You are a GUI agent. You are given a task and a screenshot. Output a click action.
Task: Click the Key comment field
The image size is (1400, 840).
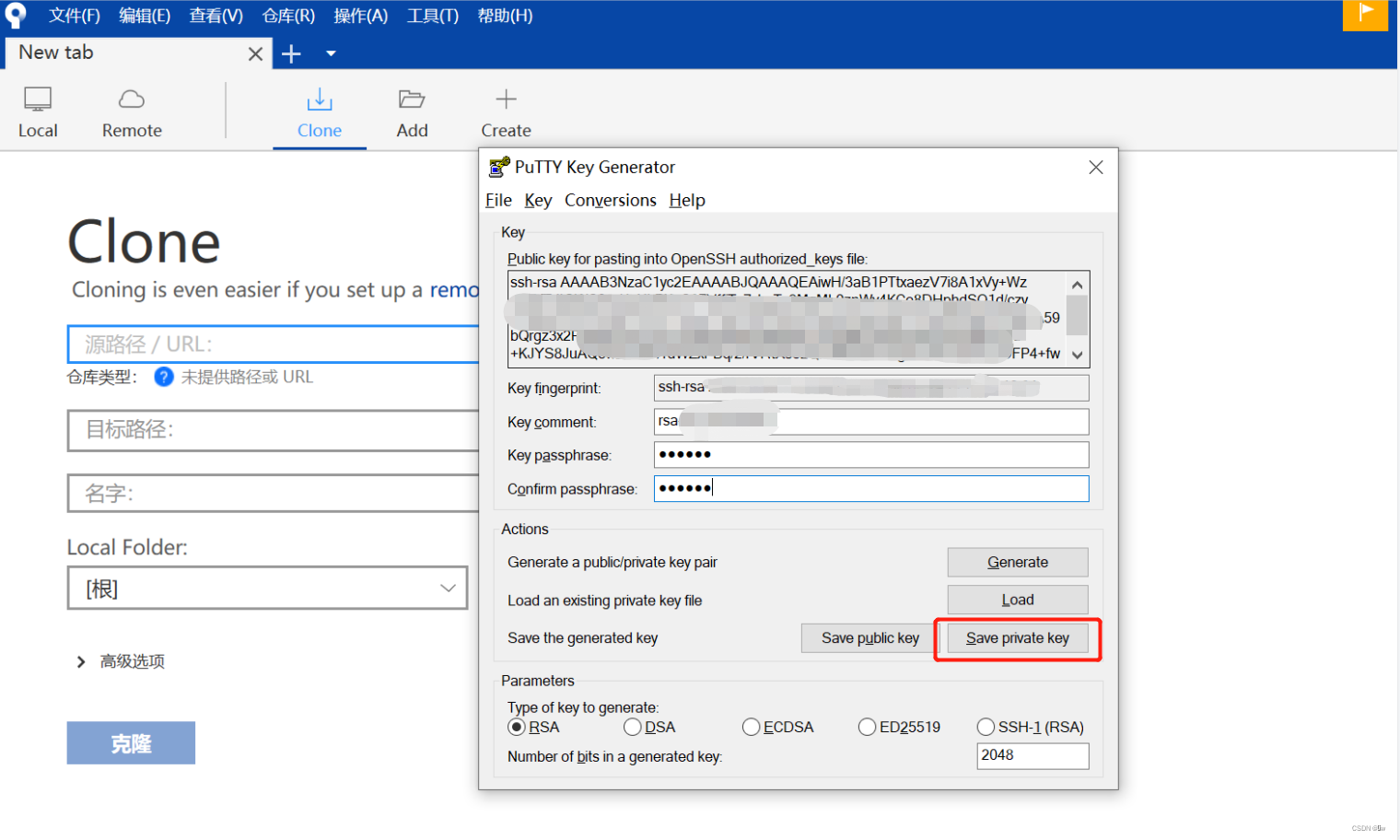871,422
